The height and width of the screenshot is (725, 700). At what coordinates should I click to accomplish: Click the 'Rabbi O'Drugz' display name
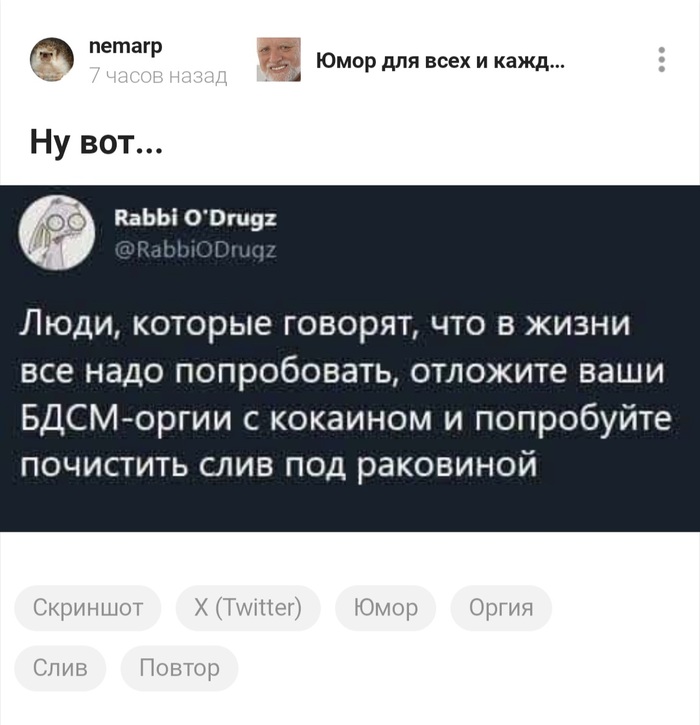click(x=195, y=218)
